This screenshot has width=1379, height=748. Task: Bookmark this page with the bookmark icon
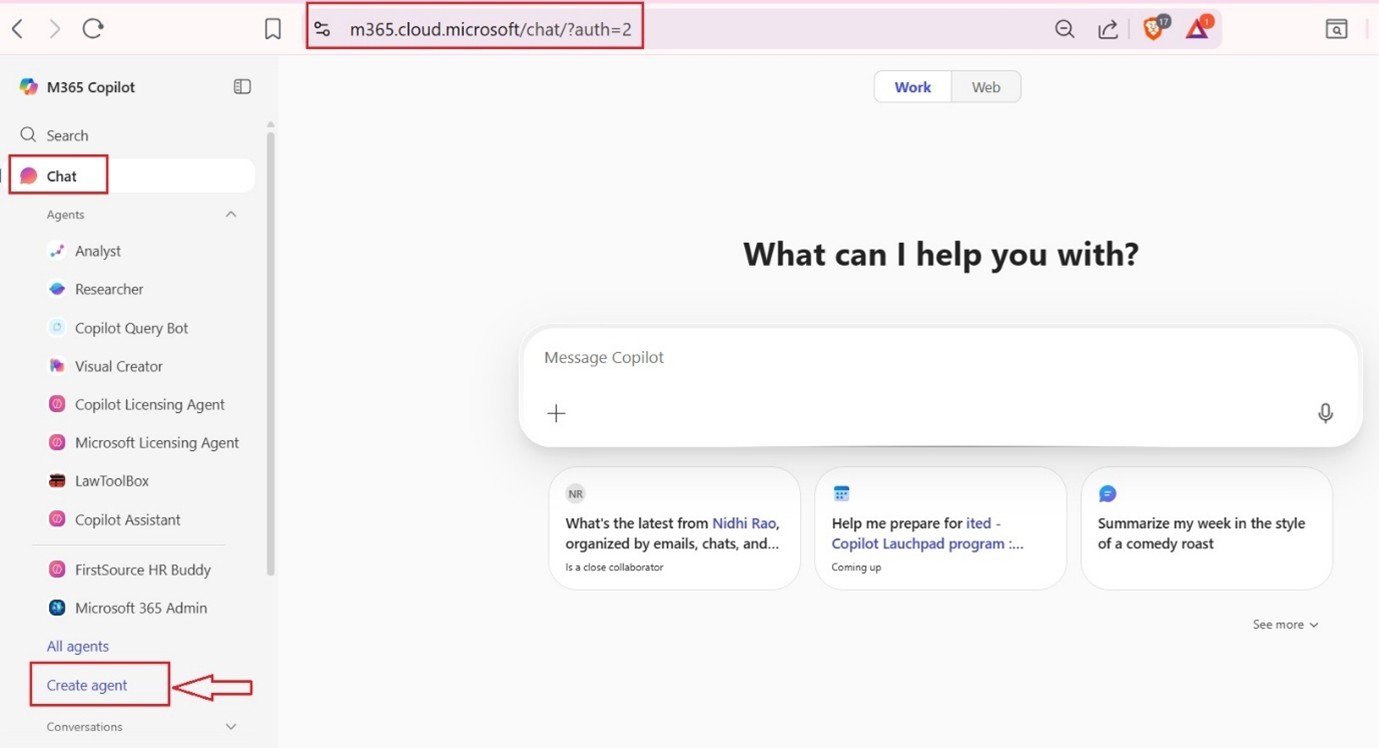point(273,30)
